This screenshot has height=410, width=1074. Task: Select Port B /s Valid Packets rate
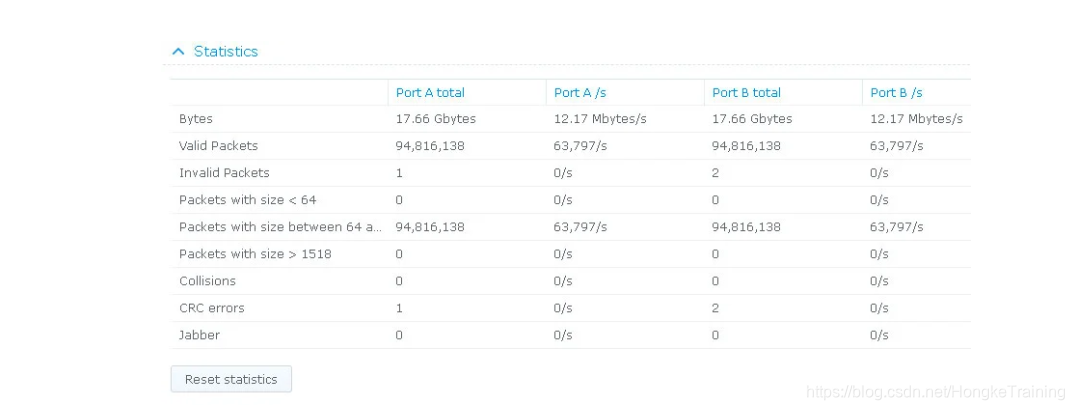coord(897,146)
